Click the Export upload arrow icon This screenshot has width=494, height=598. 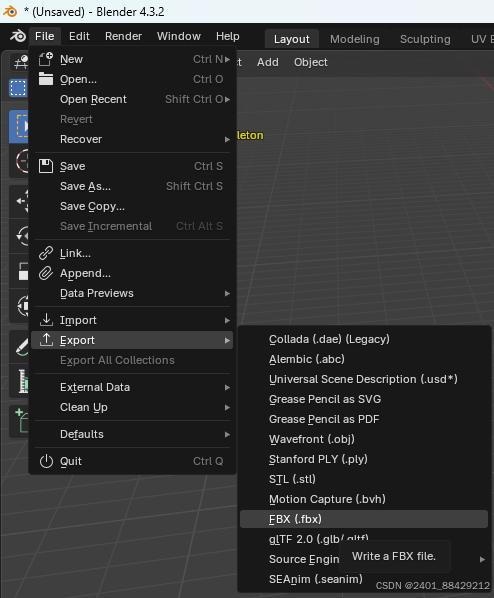[x=46, y=340]
